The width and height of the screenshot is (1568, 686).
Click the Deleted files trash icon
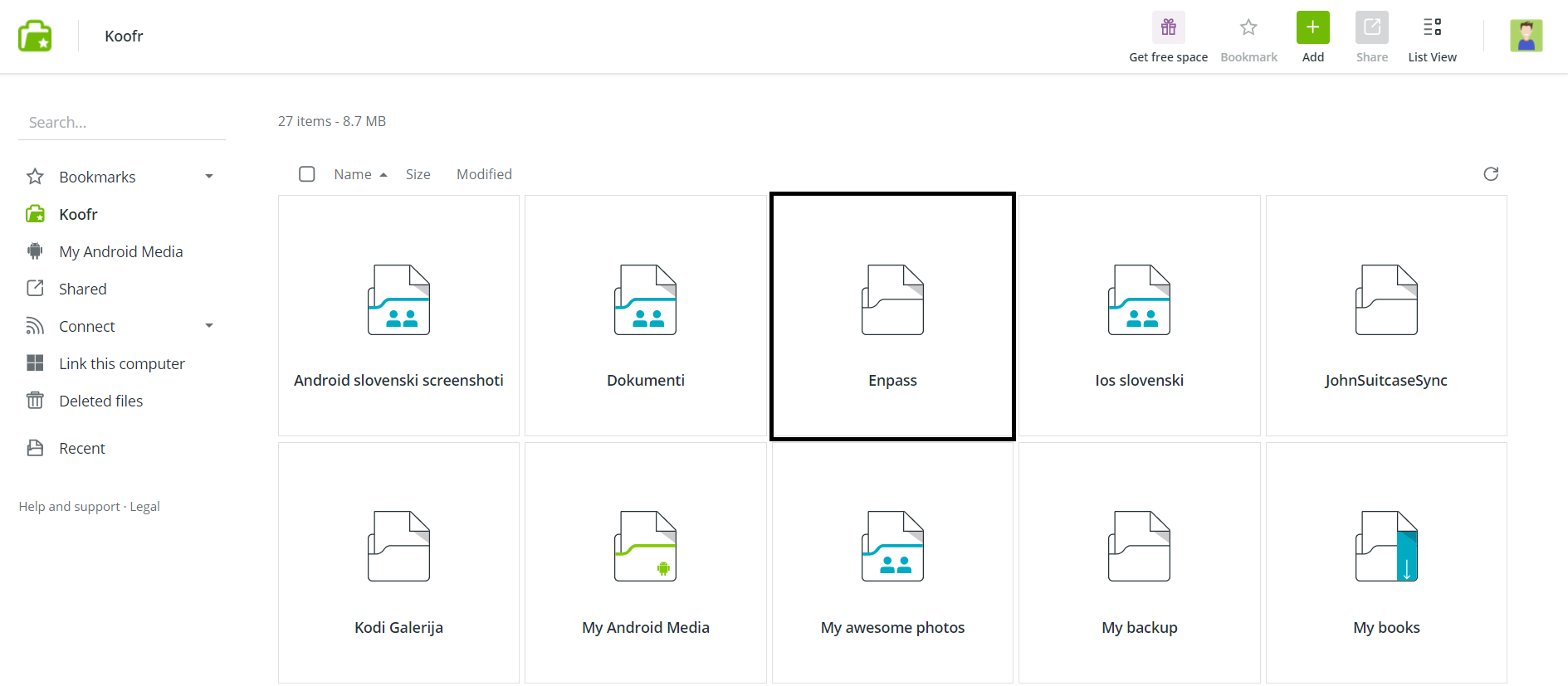pos(35,400)
